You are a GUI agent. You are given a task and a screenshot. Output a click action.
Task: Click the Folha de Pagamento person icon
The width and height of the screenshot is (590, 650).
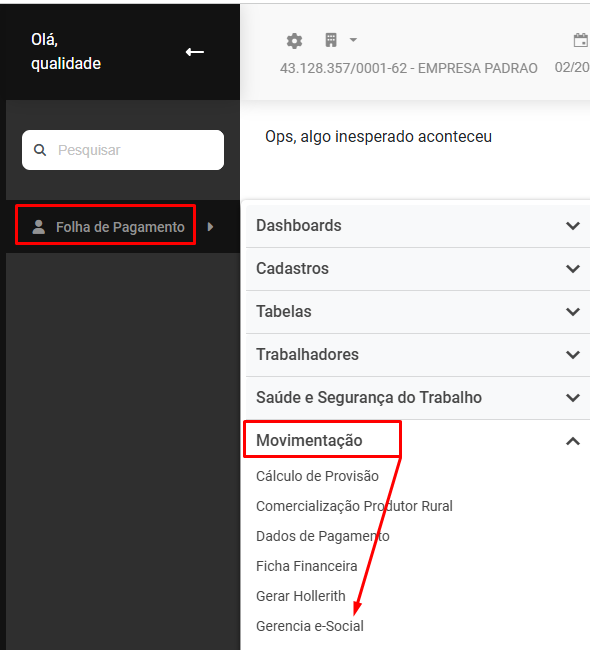click(39, 227)
